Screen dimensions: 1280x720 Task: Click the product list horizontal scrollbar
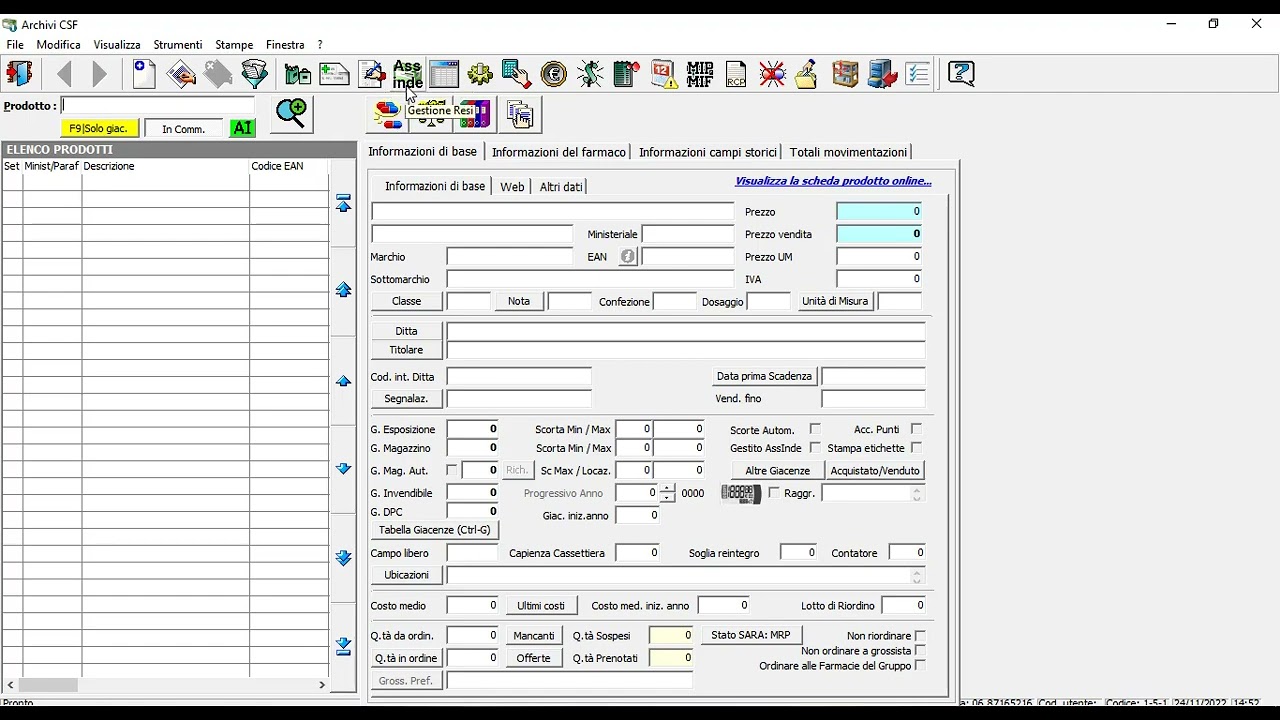[167, 685]
